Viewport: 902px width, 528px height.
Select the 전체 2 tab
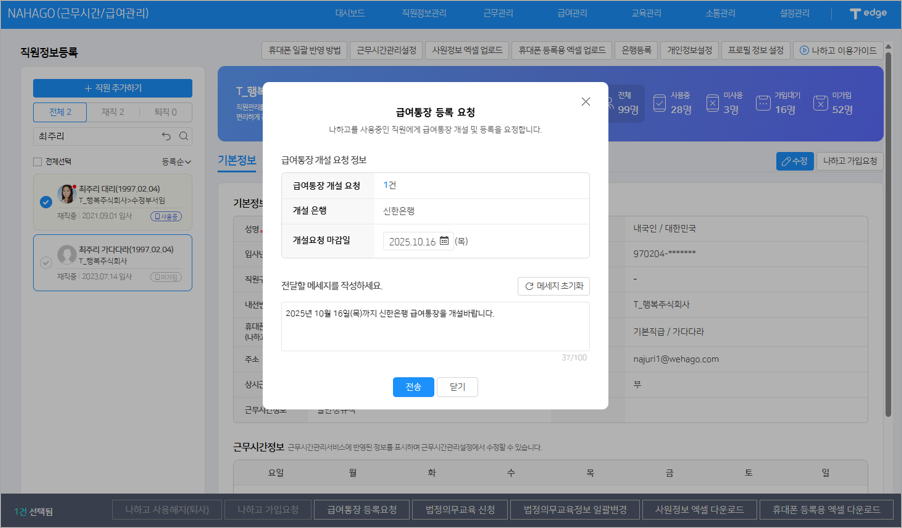pyautogui.click(x=60, y=112)
